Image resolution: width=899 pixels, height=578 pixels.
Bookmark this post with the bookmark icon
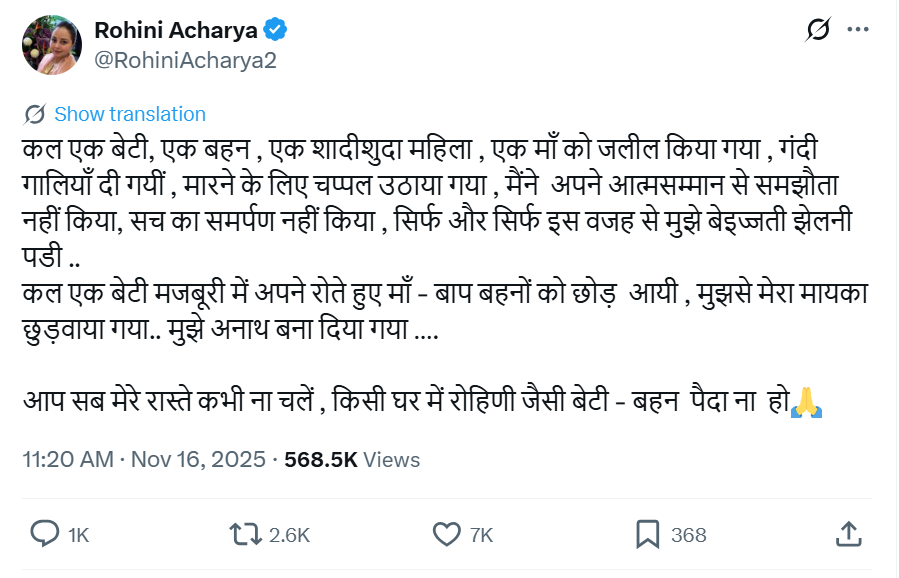point(648,533)
